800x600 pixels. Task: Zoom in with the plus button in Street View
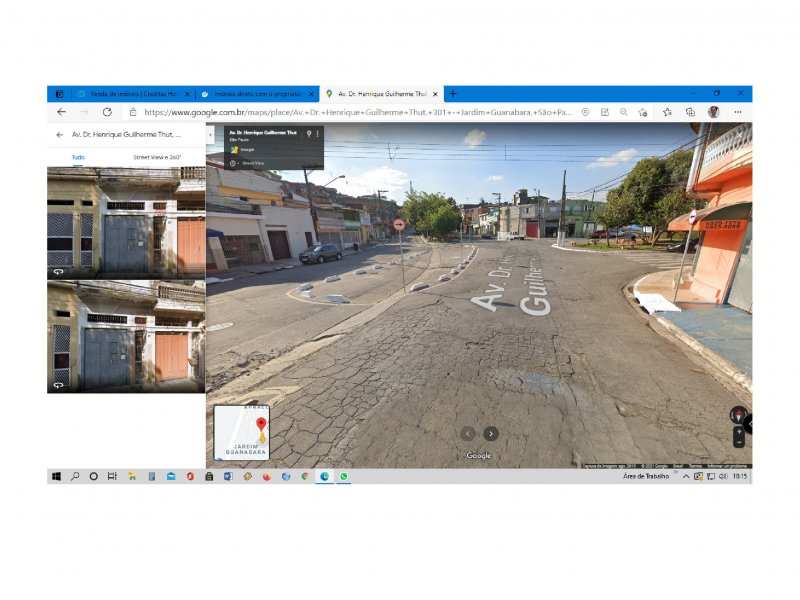point(739,432)
